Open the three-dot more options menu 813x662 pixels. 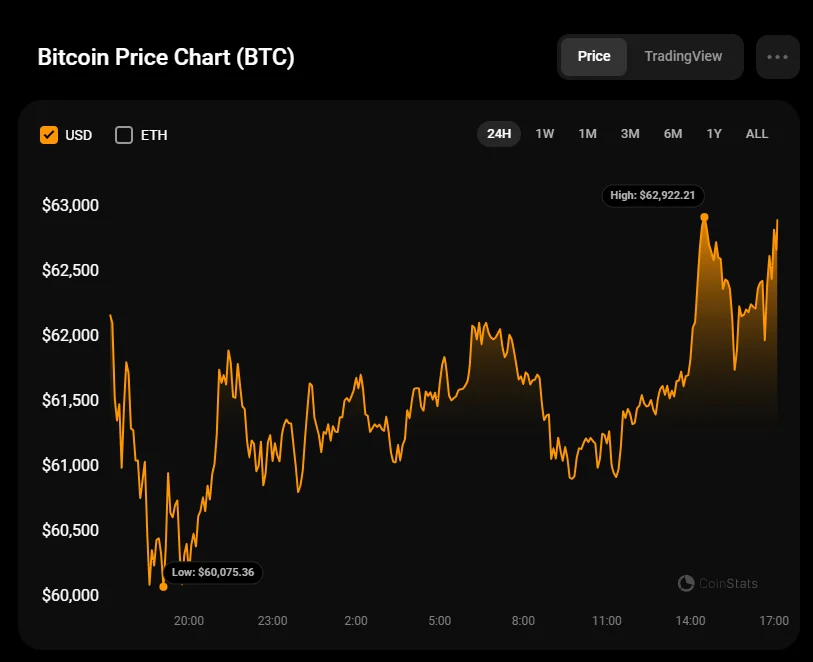coord(777,57)
